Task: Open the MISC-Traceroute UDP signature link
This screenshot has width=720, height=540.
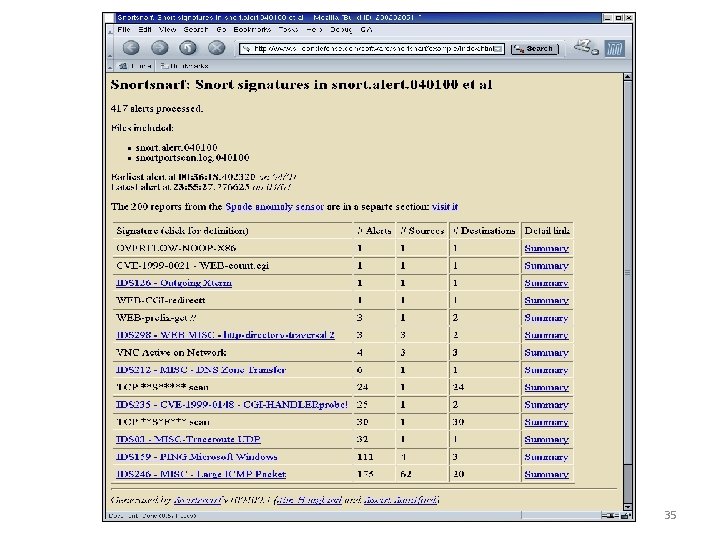Action: tap(188, 439)
